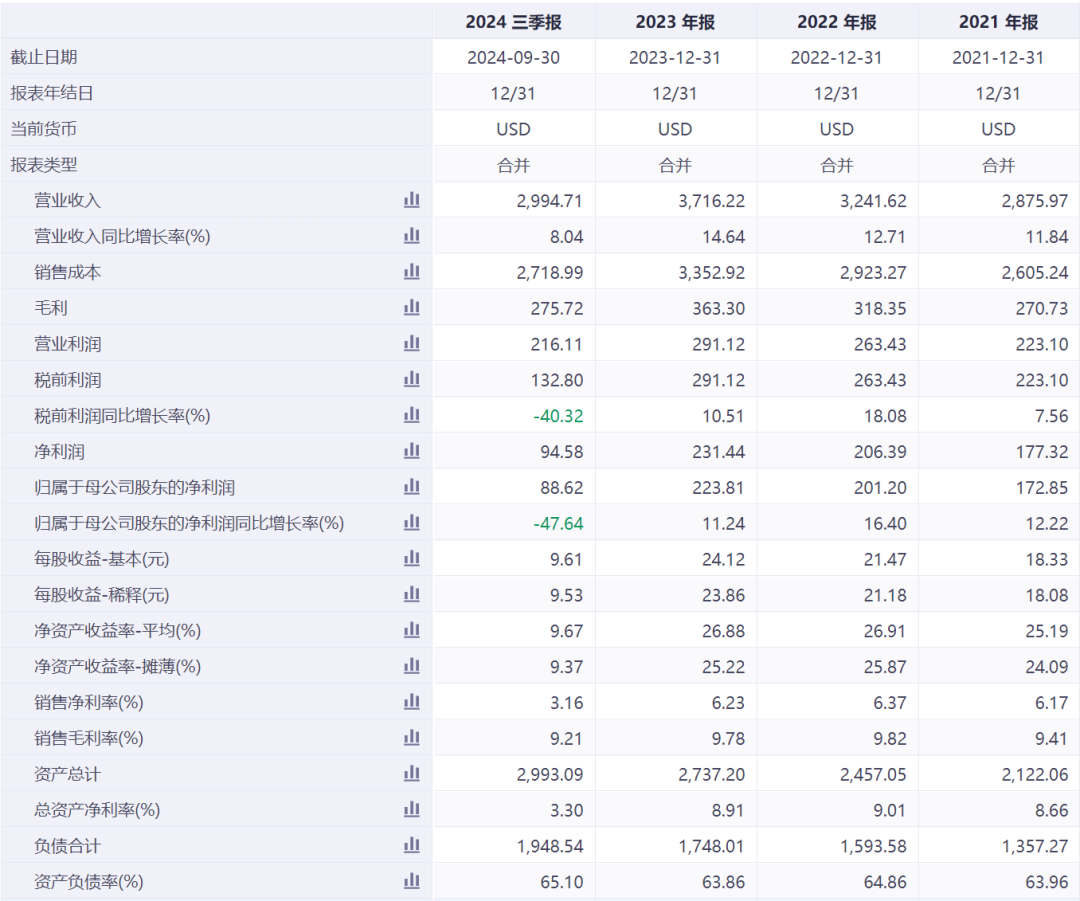Click chart icon beside 负债合计
The width and height of the screenshot is (1080, 901).
[411, 846]
